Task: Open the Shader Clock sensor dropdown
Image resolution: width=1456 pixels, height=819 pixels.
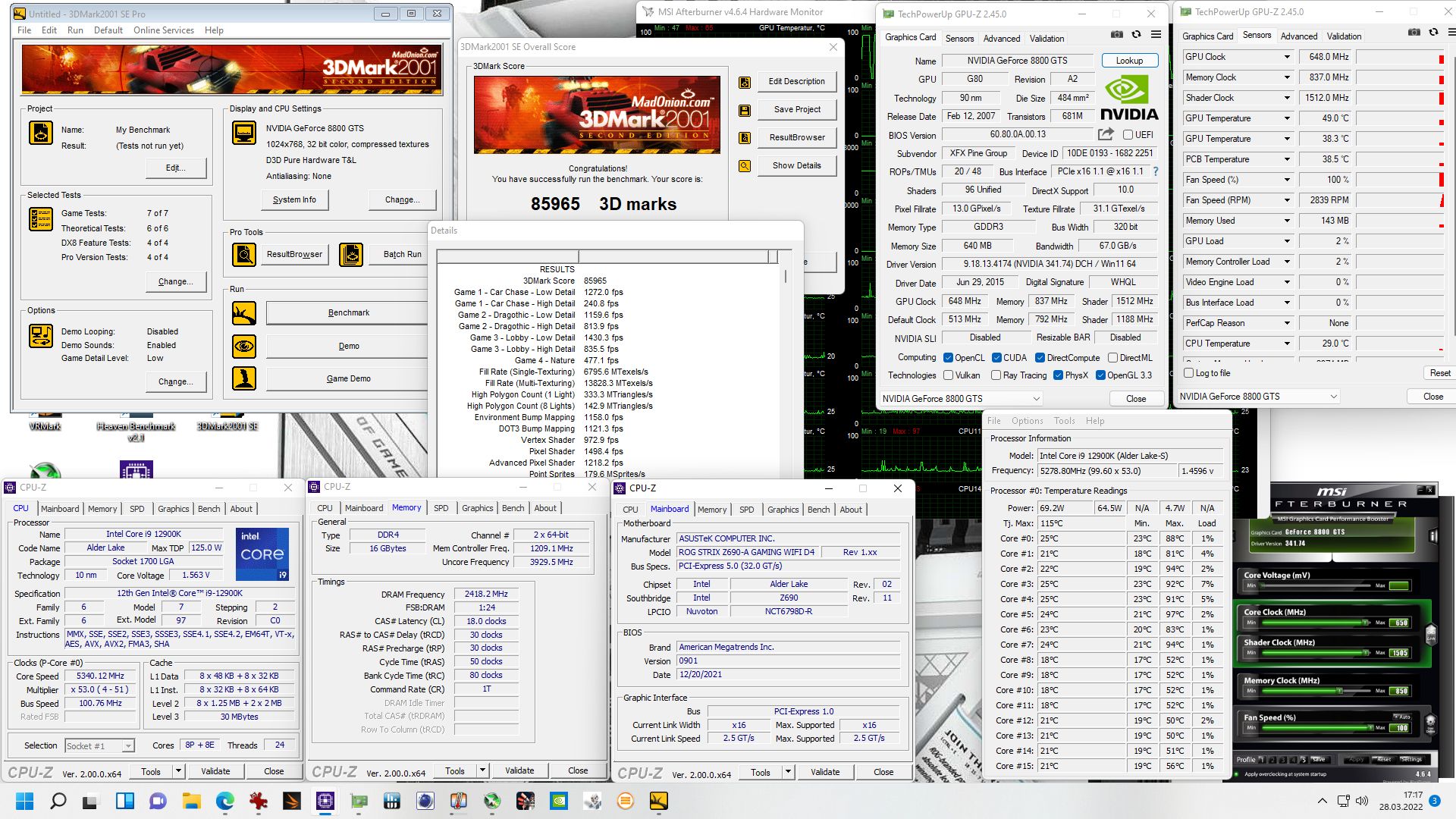Action: (1287, 98)
